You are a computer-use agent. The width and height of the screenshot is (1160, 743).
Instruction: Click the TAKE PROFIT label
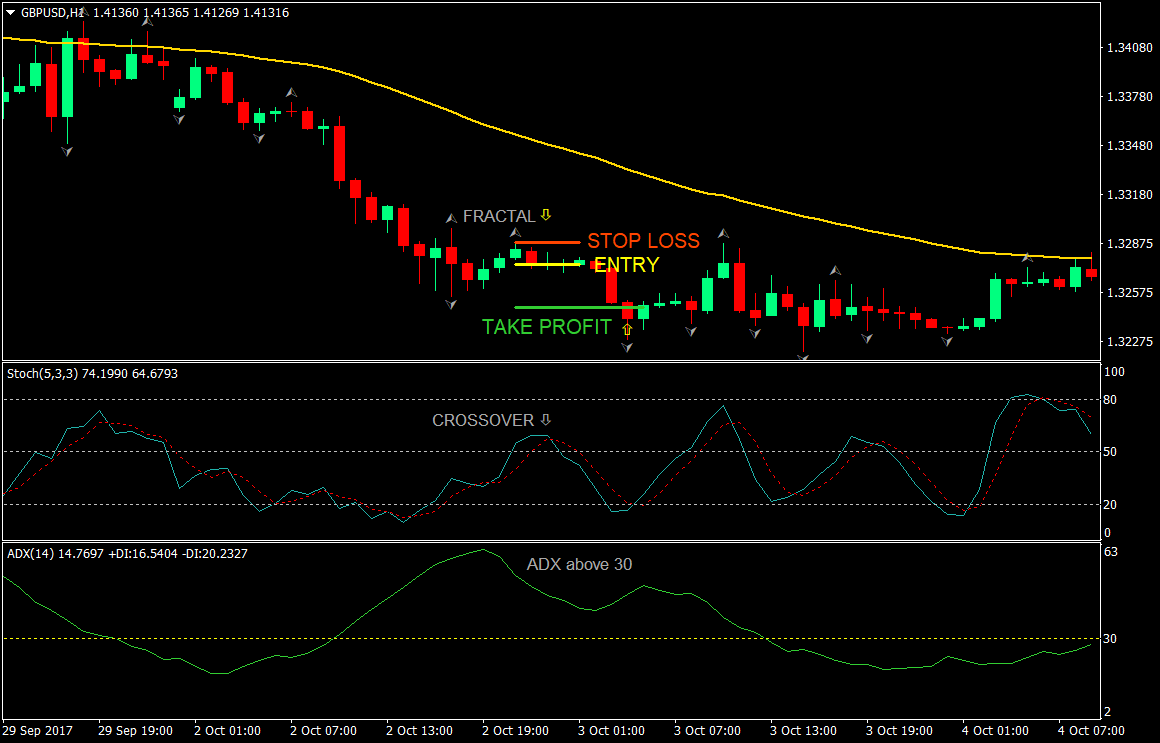tap(546, 327)
